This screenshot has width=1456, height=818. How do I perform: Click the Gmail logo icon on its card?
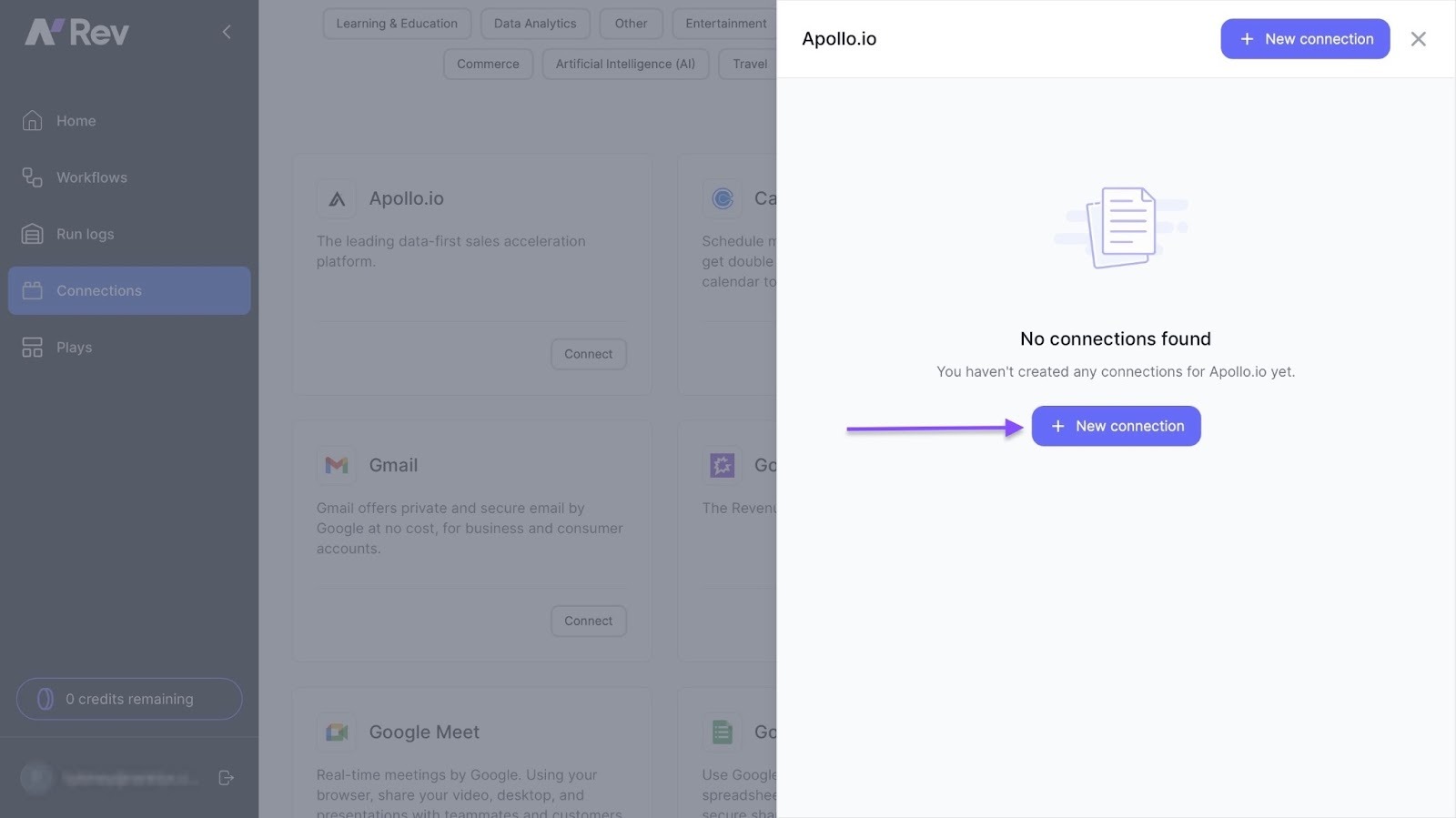(337, 465)
